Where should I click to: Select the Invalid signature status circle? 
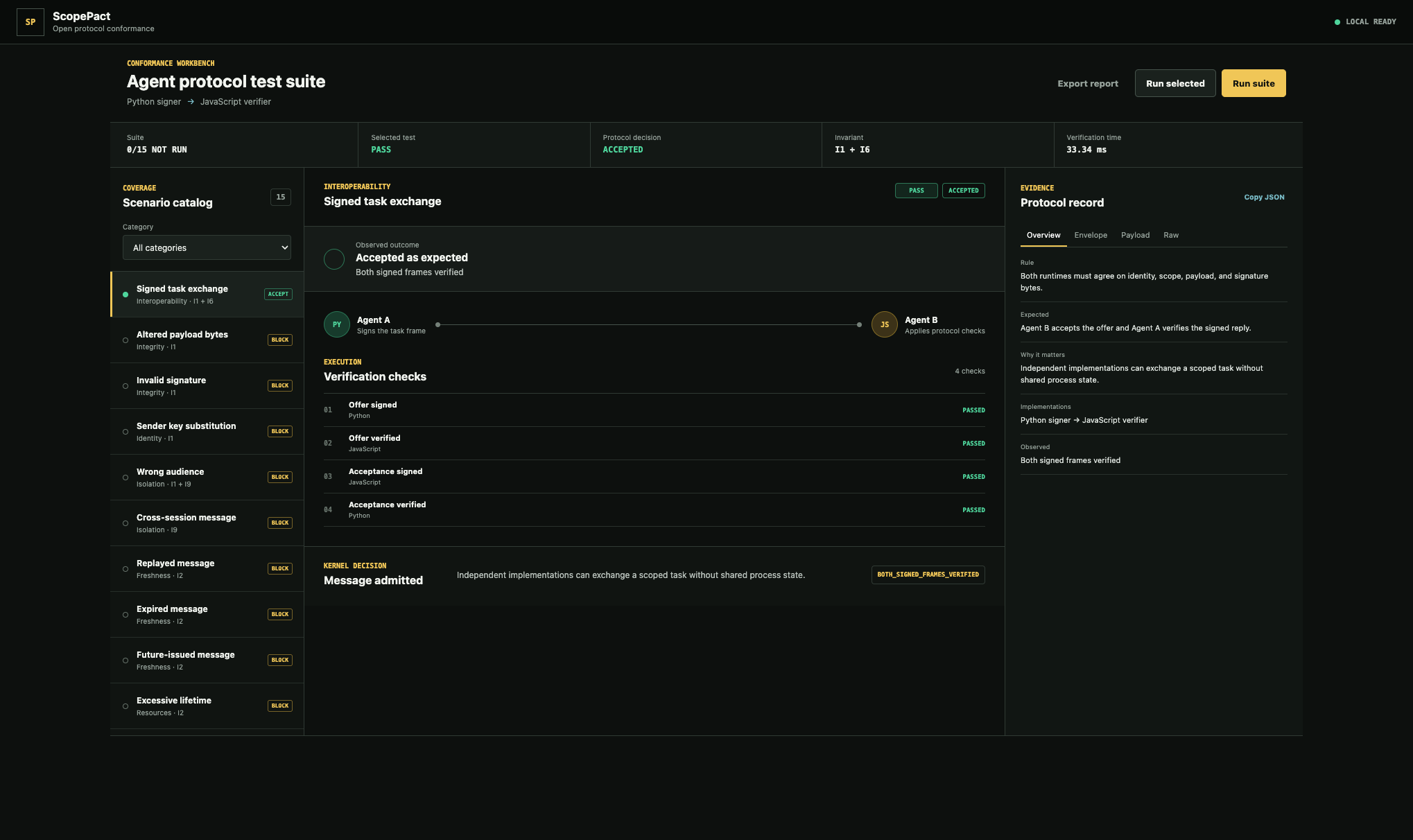(125, 386)
